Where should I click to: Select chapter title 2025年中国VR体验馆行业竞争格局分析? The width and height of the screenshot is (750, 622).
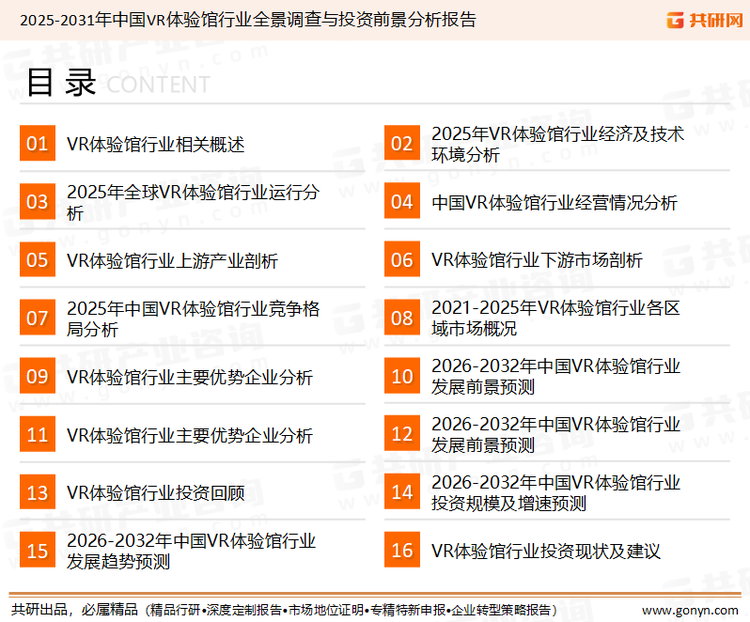click(193, 319)
